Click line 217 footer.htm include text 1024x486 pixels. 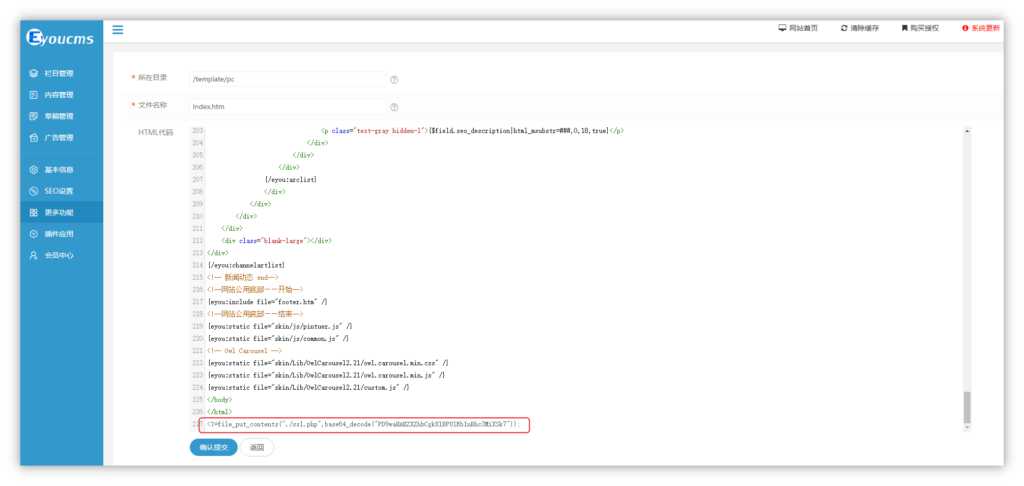click(267, 302)
